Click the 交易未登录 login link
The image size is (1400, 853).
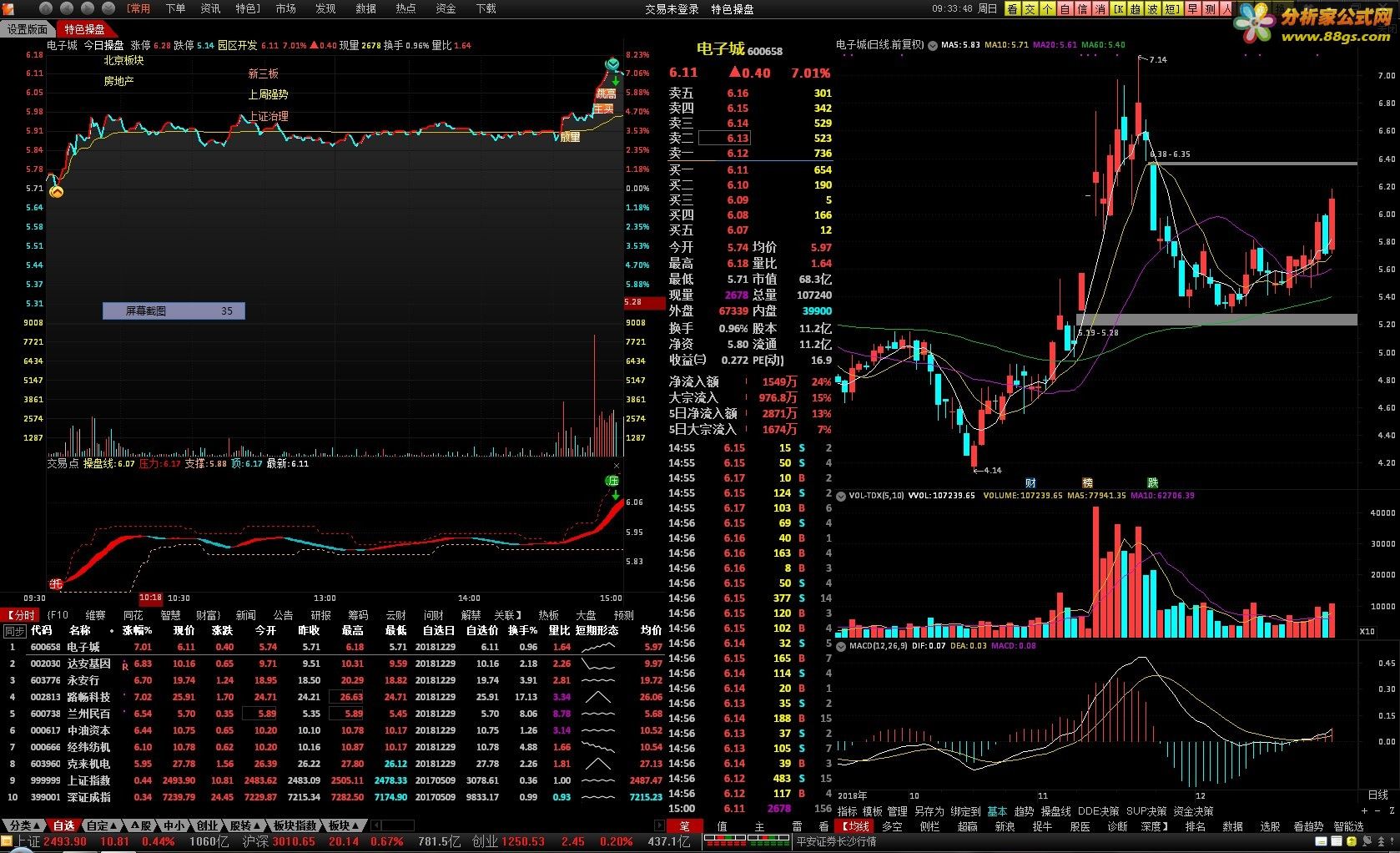(672, 9)
